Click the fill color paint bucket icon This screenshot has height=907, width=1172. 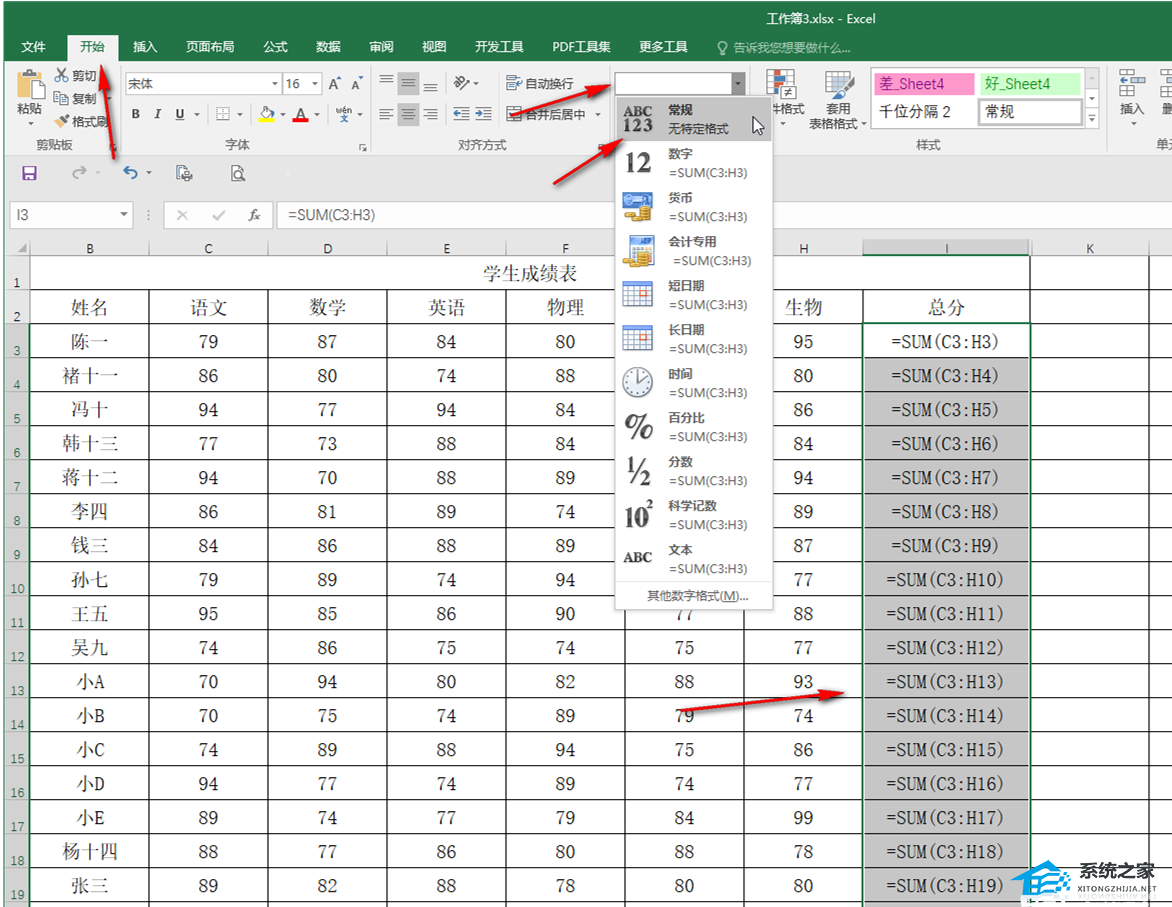266,114
